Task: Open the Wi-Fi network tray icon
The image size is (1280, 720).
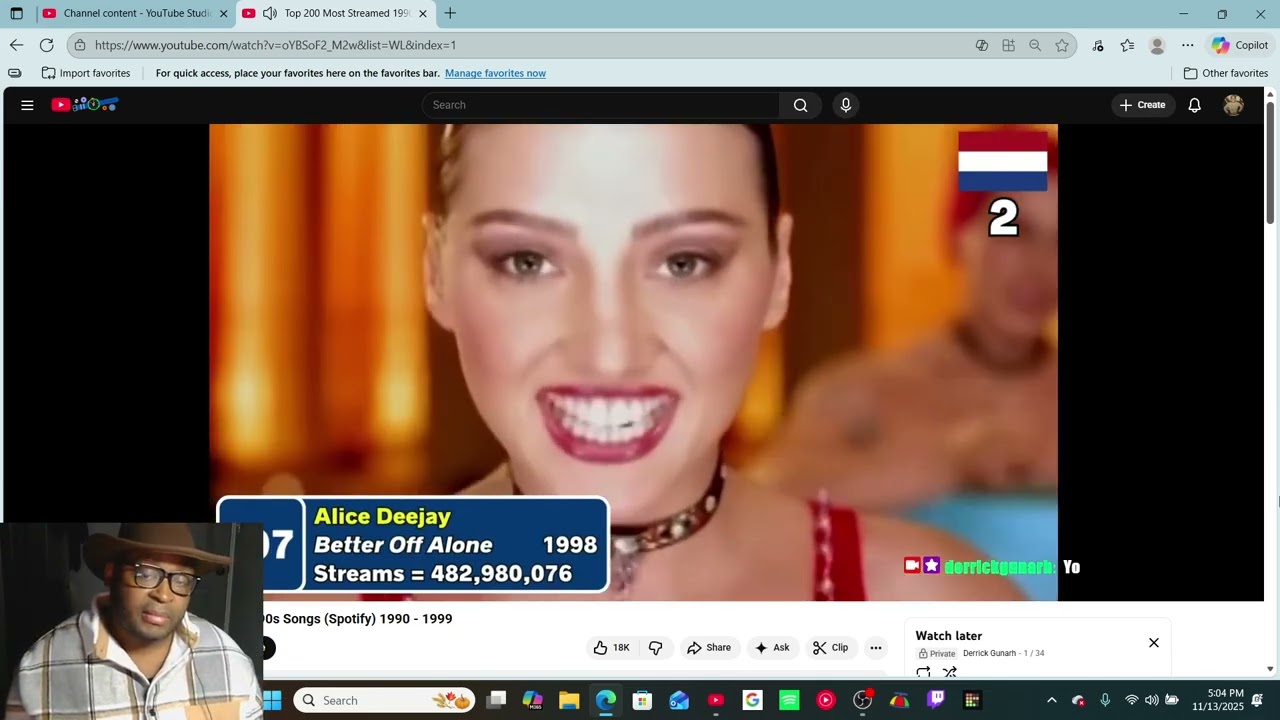Action: point(1131,700)
